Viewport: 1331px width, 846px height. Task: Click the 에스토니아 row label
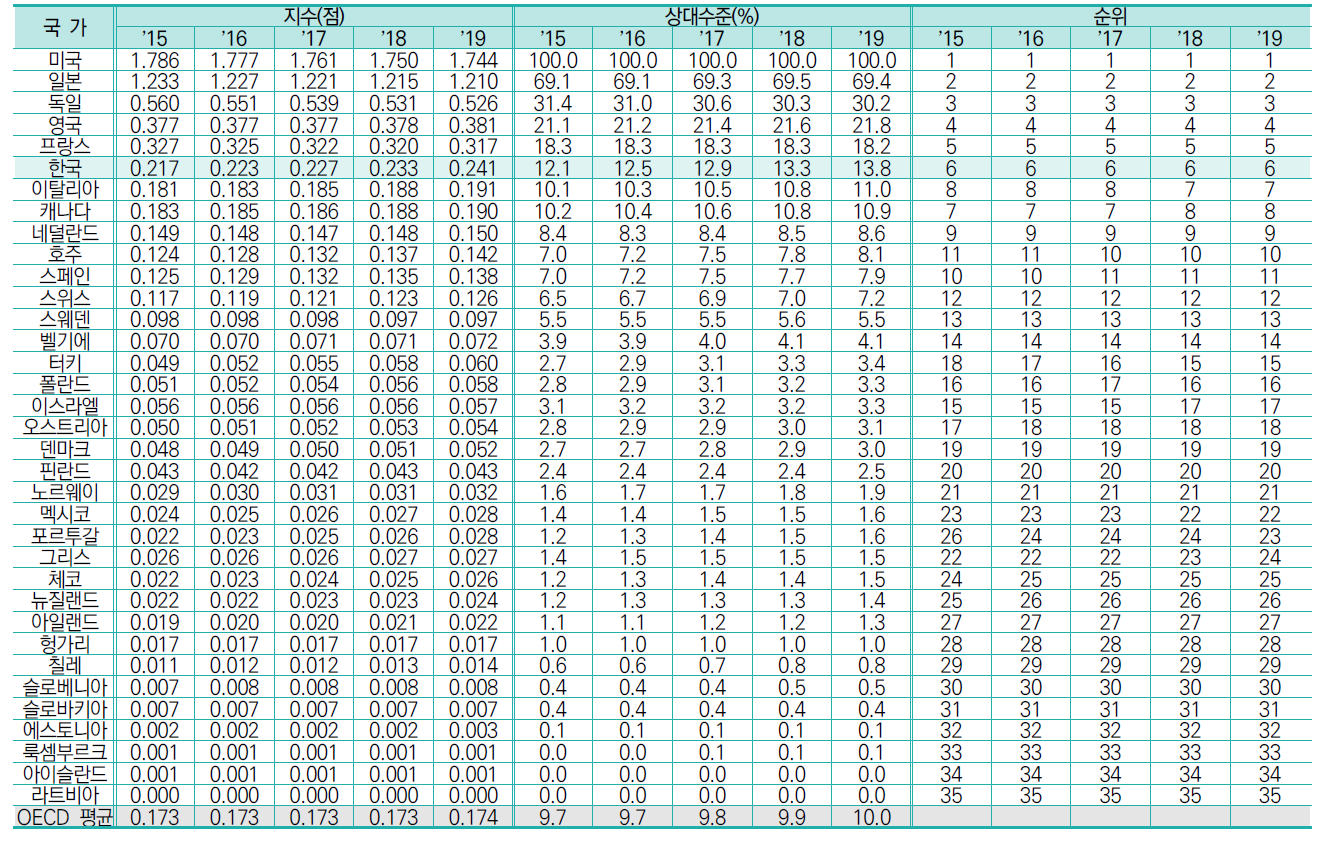click(x=64, y=731)
